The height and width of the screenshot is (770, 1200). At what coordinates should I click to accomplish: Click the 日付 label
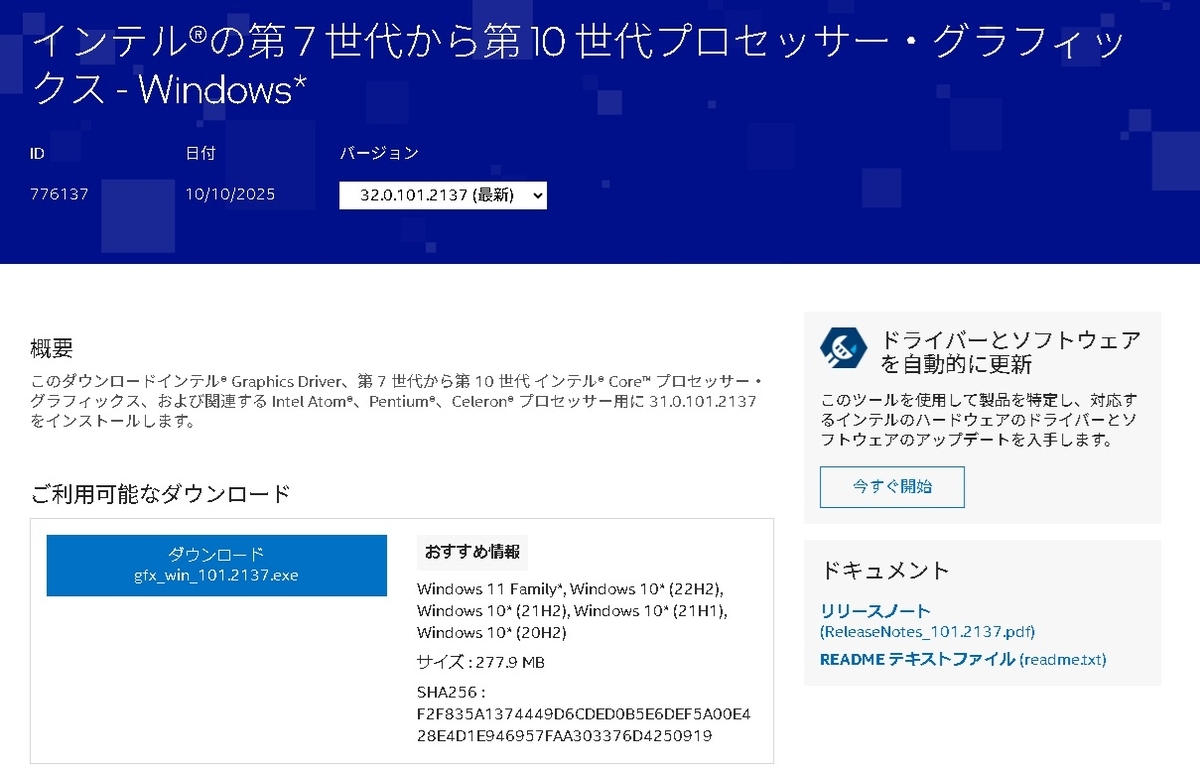(x=200, y=153)
